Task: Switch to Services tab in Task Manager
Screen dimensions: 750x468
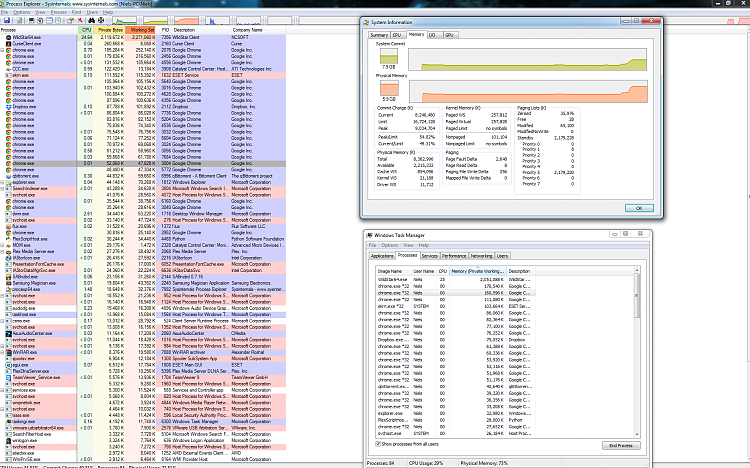Action: coord(430,256)
